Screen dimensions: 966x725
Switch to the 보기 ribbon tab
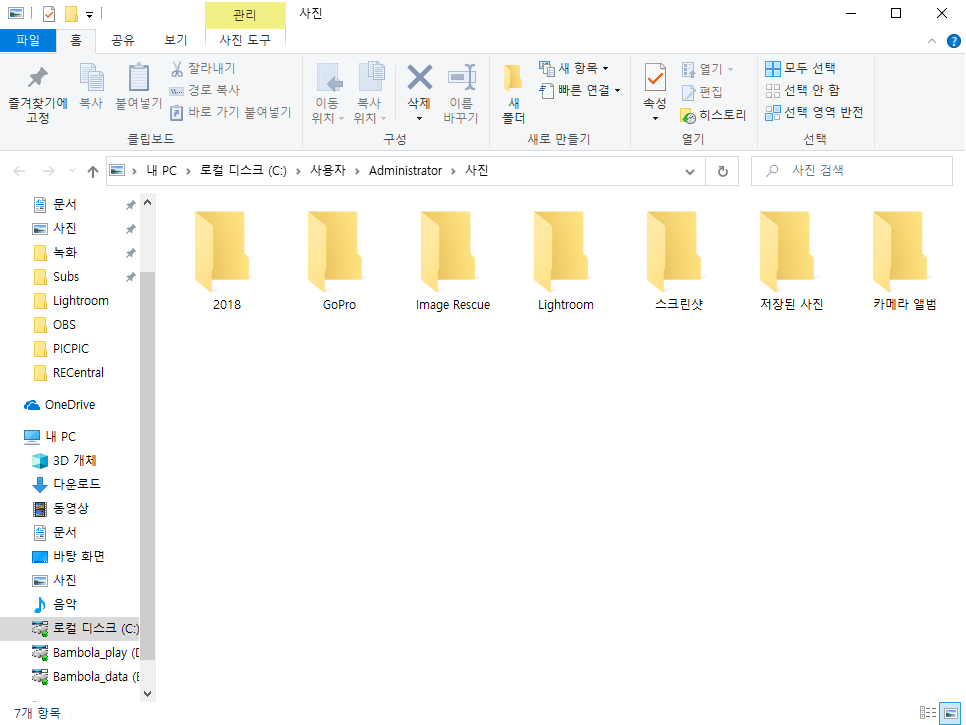coord(176,41)
